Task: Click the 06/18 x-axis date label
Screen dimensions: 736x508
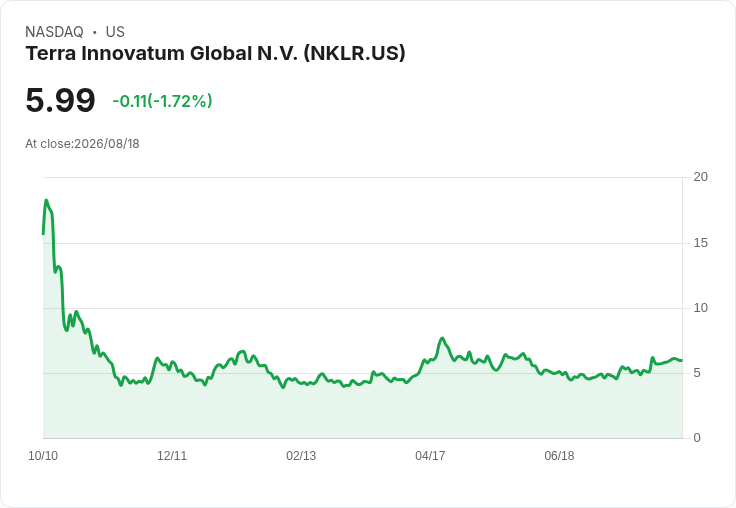Action: click(x=559, y=455)
